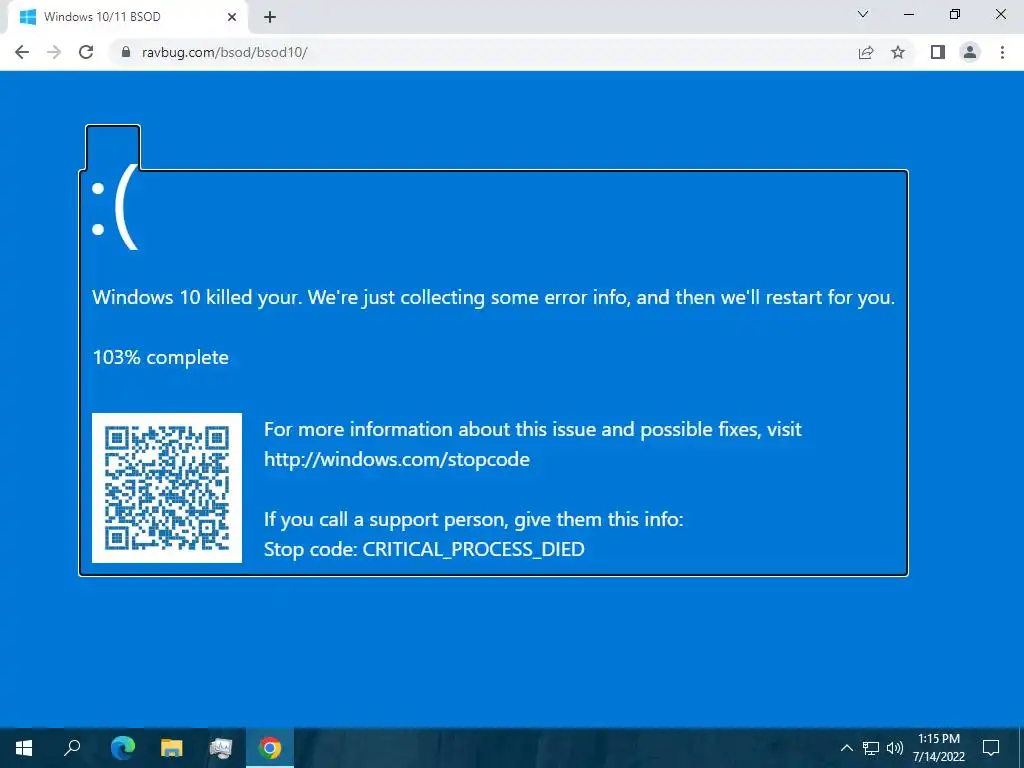
Task: Select the Windows 10/11 BSOD tab
Action: pos(127,17)
